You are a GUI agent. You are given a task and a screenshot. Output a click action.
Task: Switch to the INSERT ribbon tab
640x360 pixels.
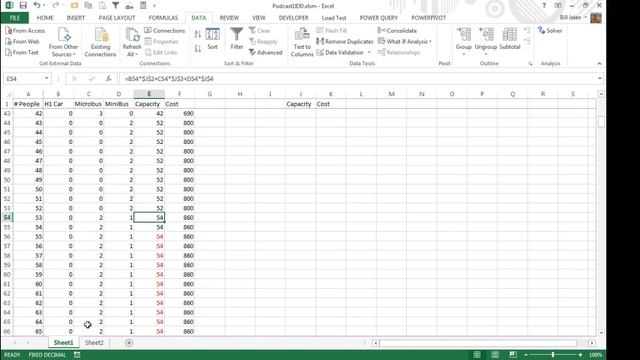[76, 18]
